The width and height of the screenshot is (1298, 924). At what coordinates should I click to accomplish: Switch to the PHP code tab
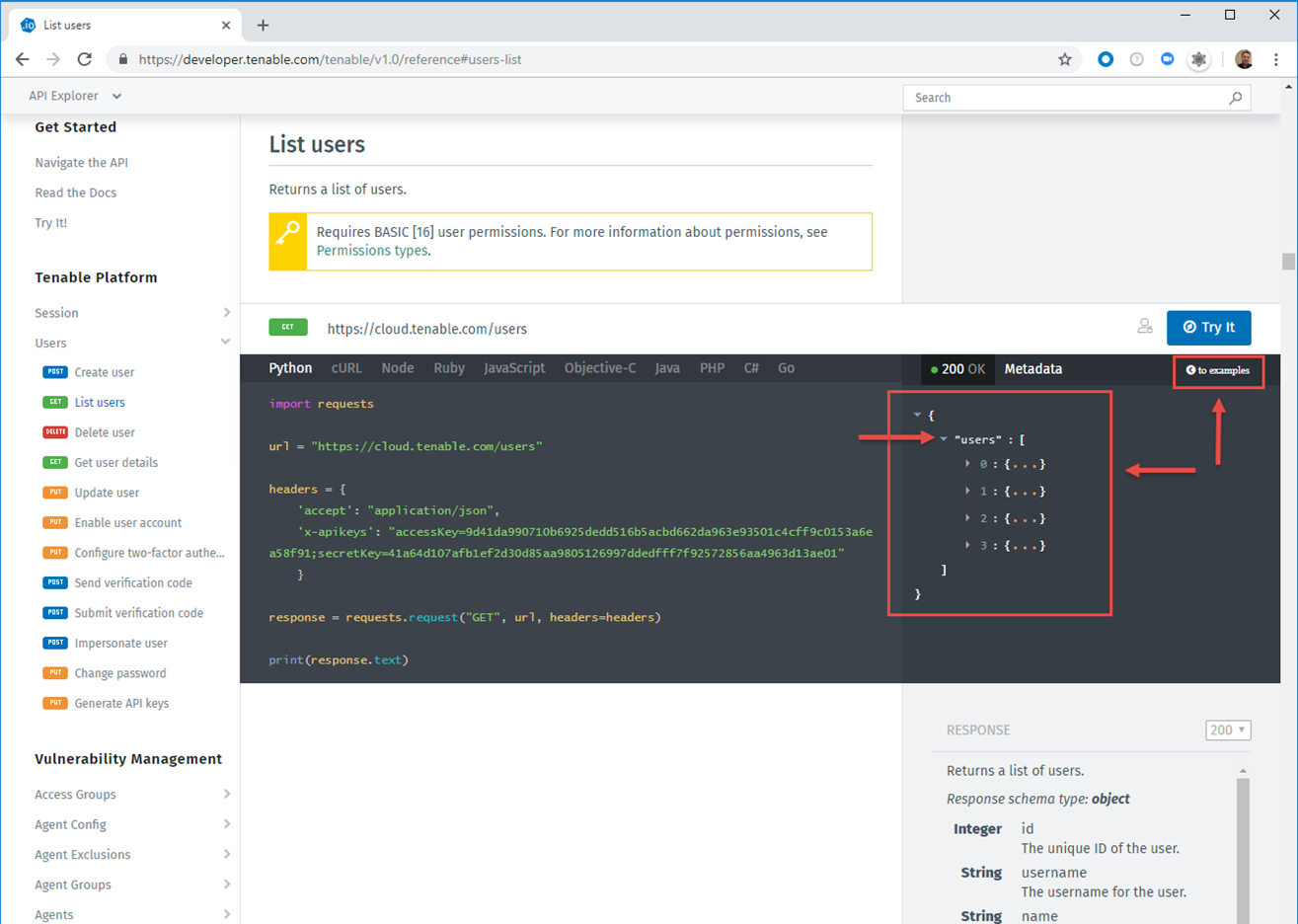point(712,368)
